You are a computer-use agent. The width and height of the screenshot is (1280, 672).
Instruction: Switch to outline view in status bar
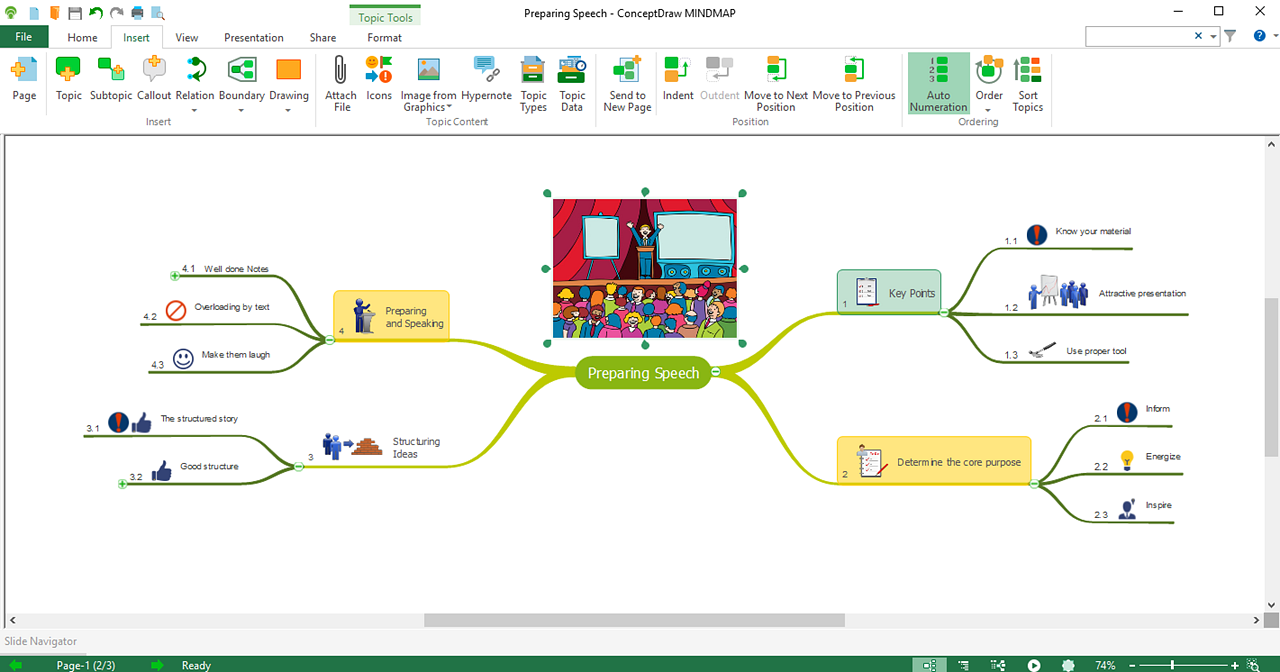pyautogui.click(x=963, y=665)
